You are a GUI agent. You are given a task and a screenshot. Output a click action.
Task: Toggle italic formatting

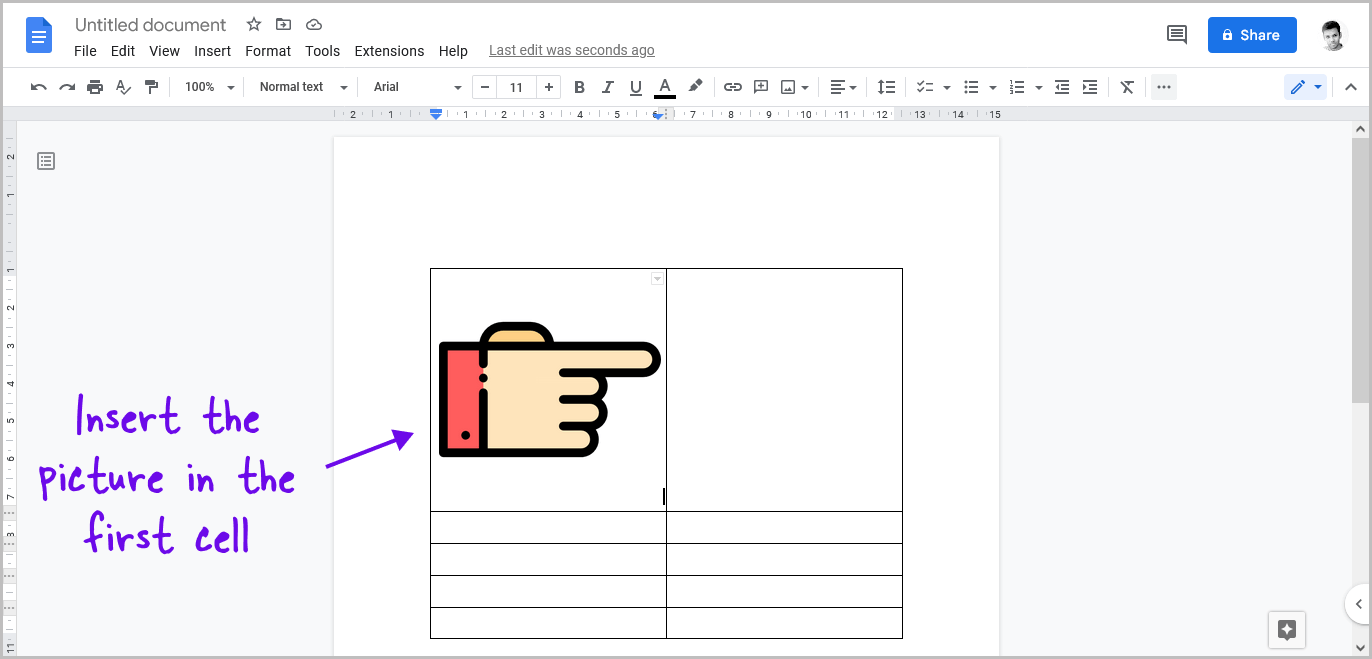[607, 87]
